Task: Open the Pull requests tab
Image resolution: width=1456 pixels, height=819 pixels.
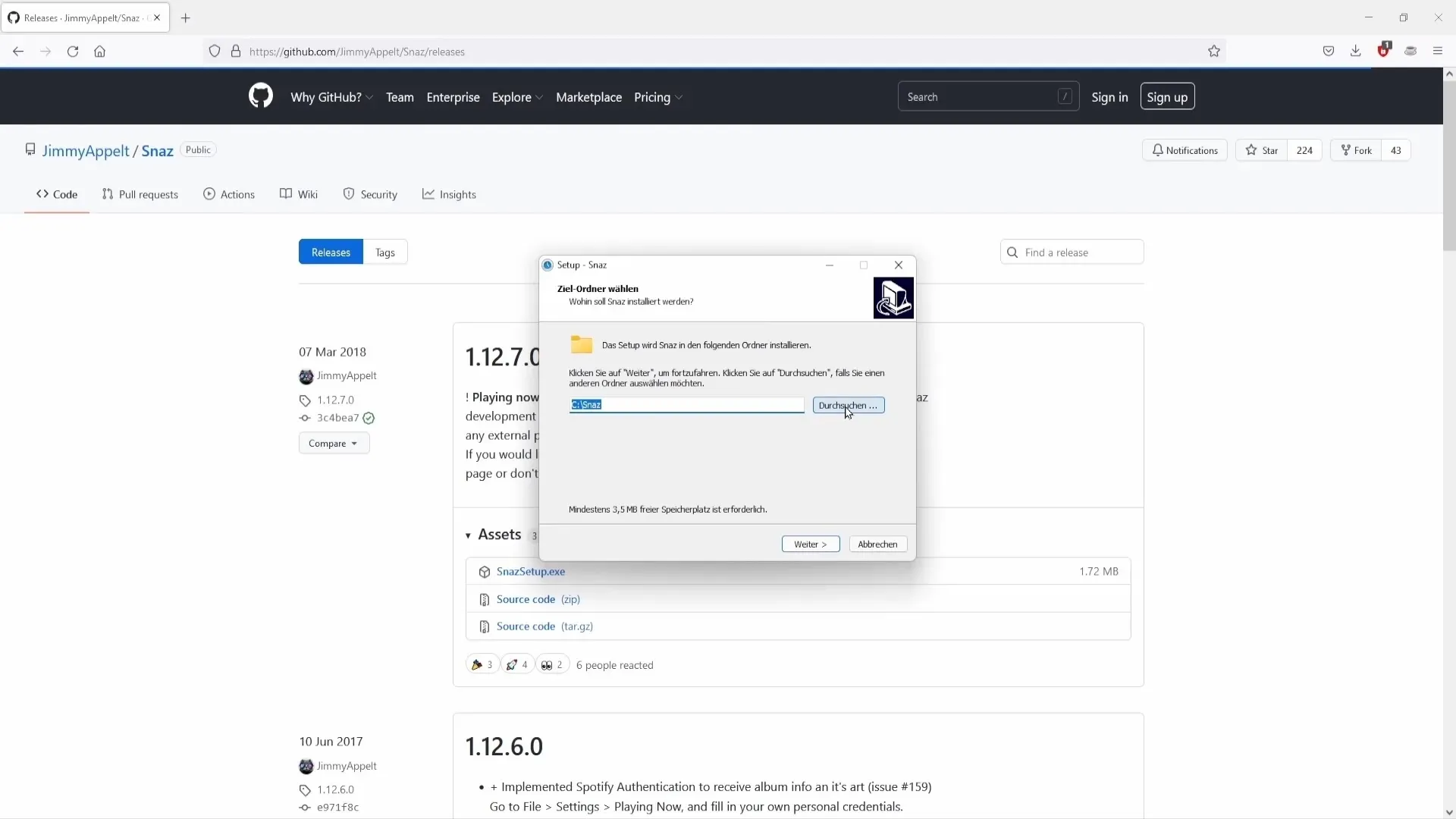Action: pos(140,194)
